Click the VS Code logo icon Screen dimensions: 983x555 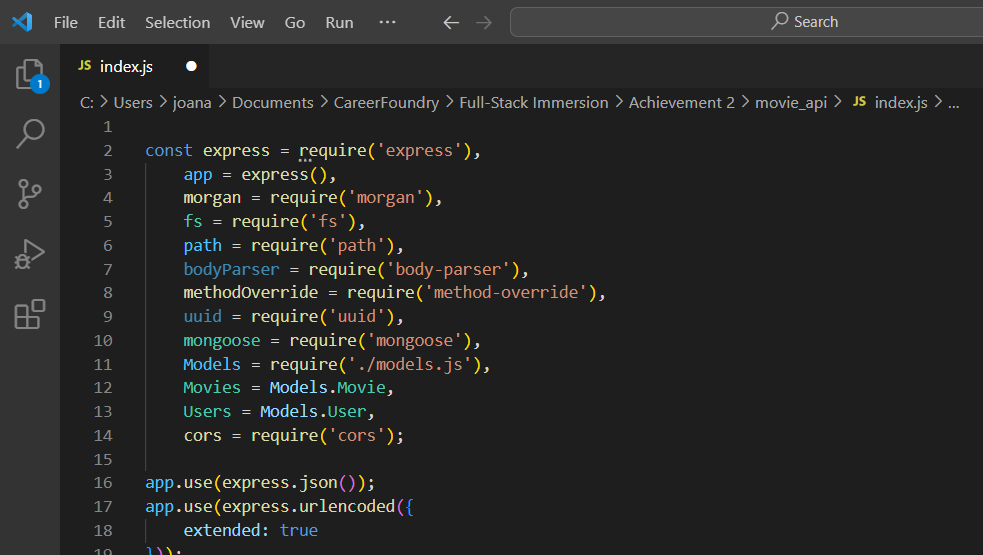click(22, 22)
